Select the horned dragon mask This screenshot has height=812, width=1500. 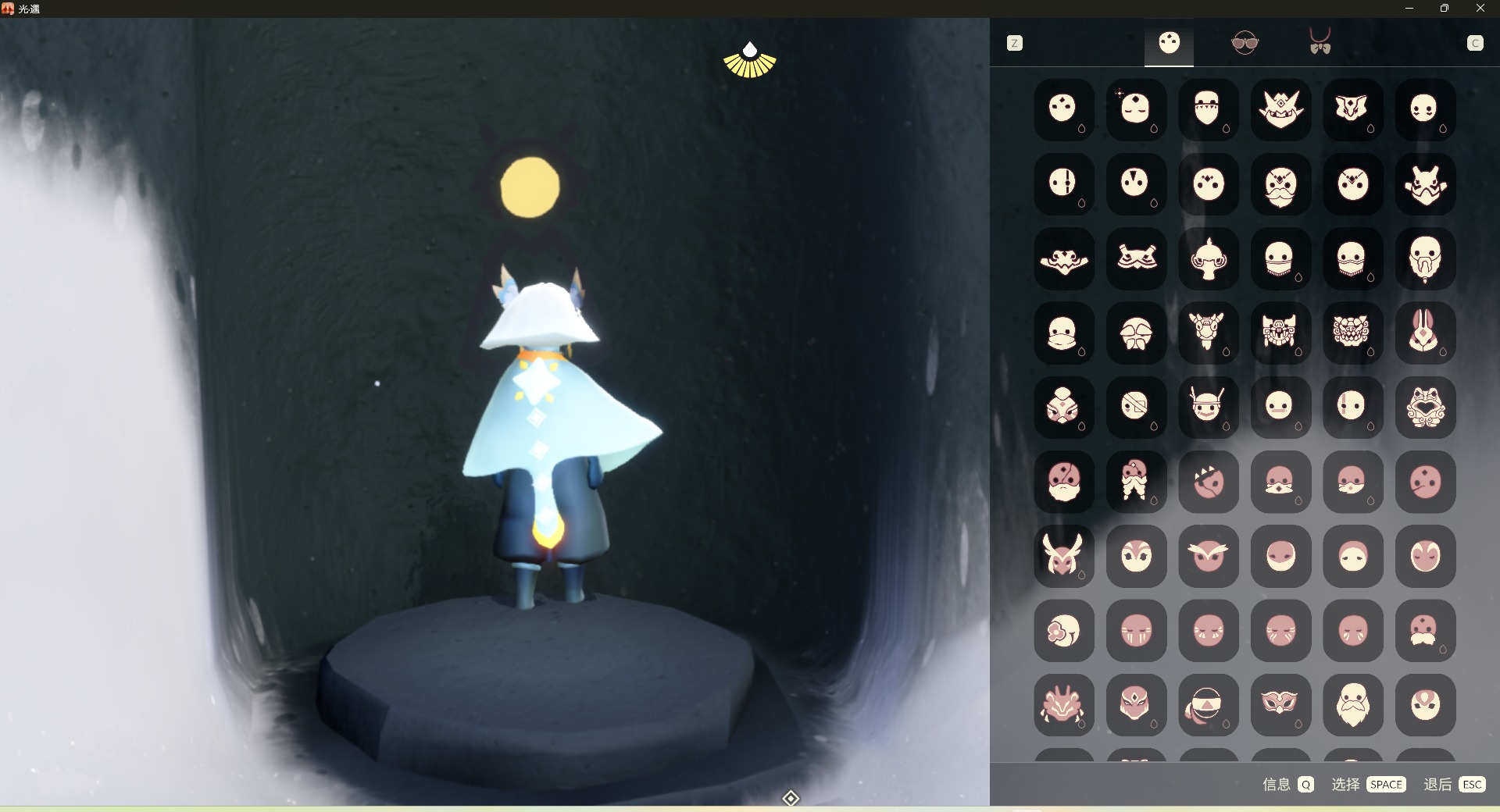1209,333
